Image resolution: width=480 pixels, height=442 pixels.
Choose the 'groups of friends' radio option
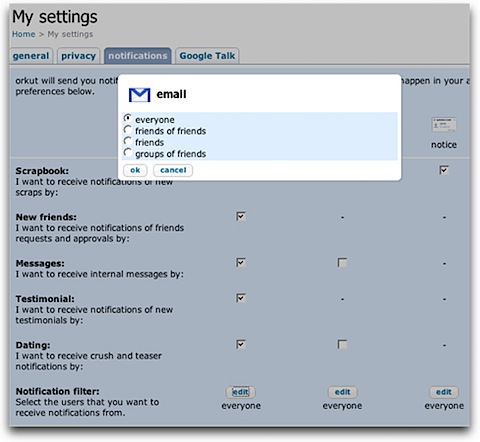click(x=127, y=152)
